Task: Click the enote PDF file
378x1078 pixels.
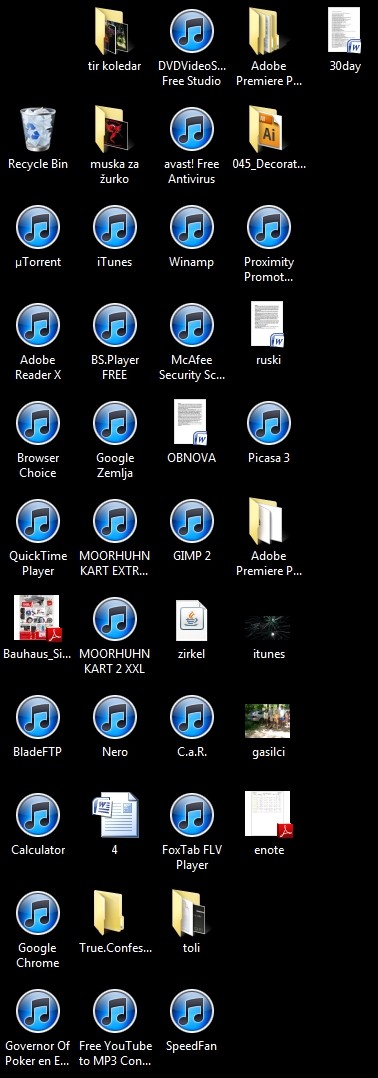Action: pyautogui.click(x=269, y=815)
